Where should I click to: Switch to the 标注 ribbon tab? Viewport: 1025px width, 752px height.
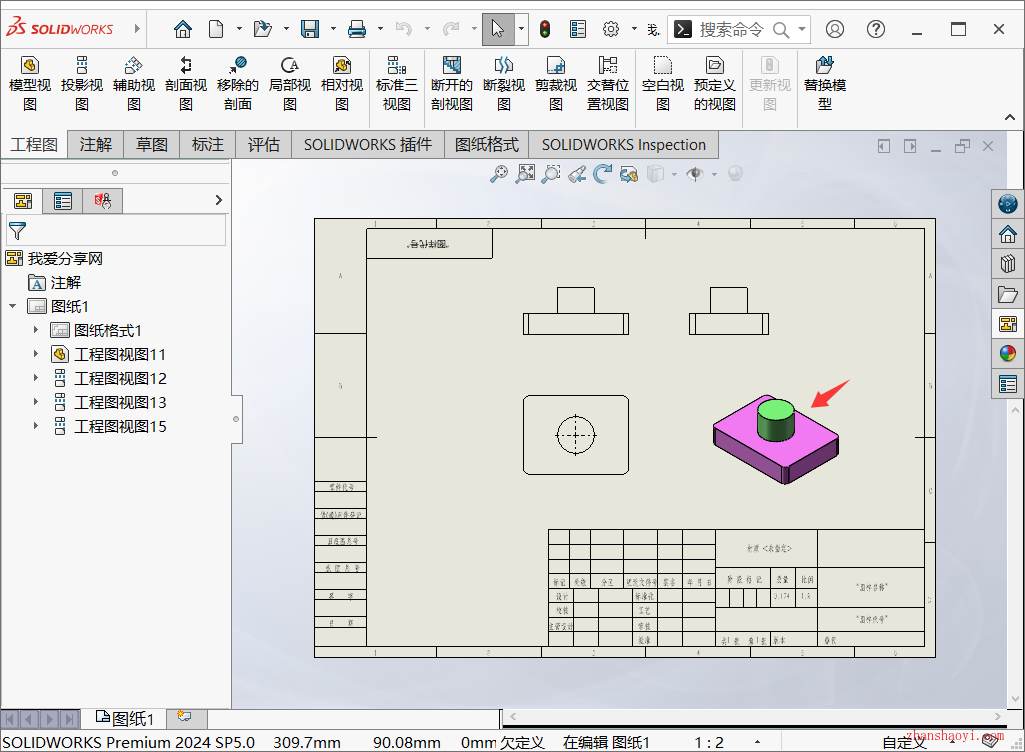[208, 145]
